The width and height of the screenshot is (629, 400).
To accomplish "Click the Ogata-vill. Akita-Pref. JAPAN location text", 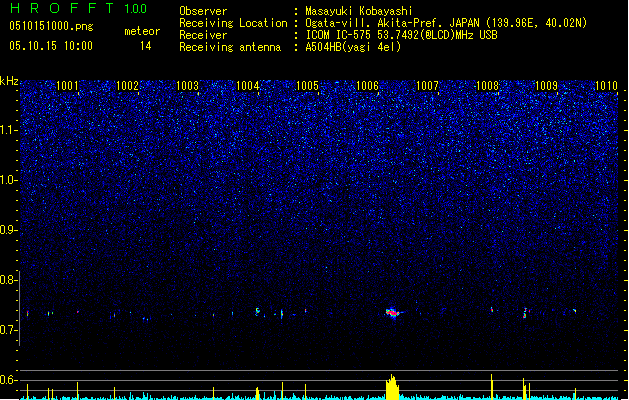I will click(x=446, y=23).
